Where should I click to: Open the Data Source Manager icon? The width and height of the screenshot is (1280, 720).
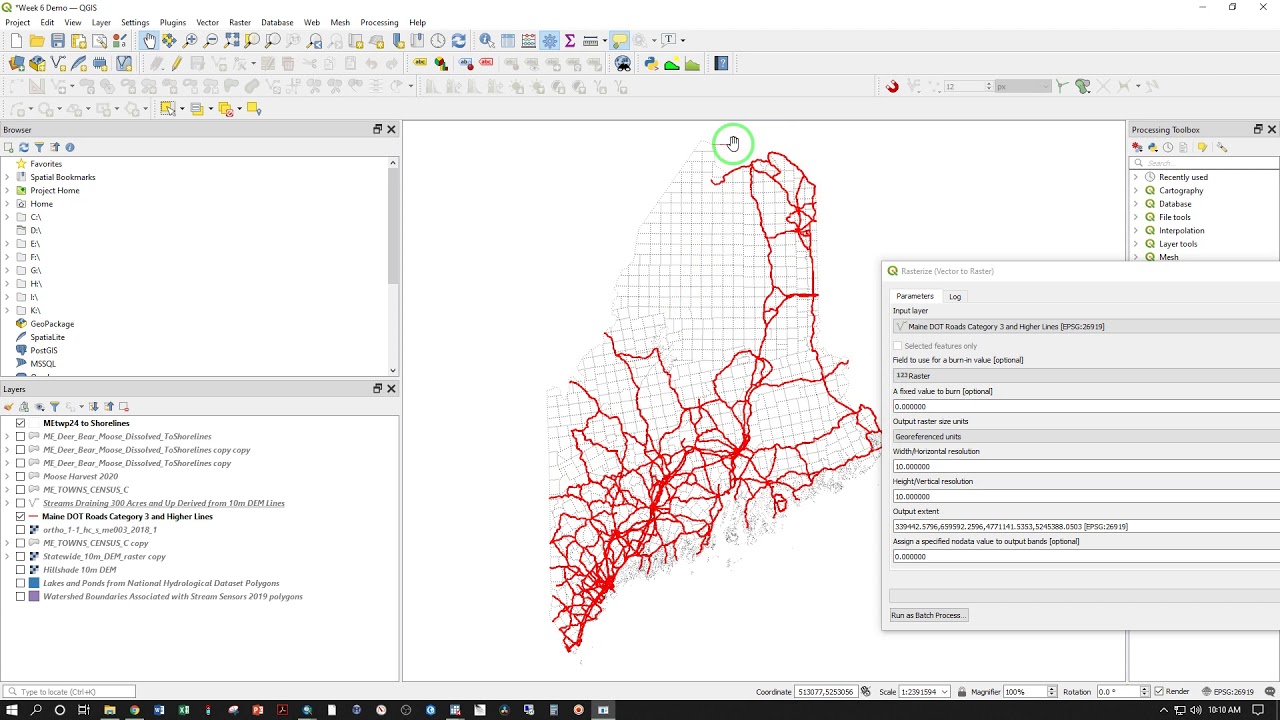click(x=17, y=64)
